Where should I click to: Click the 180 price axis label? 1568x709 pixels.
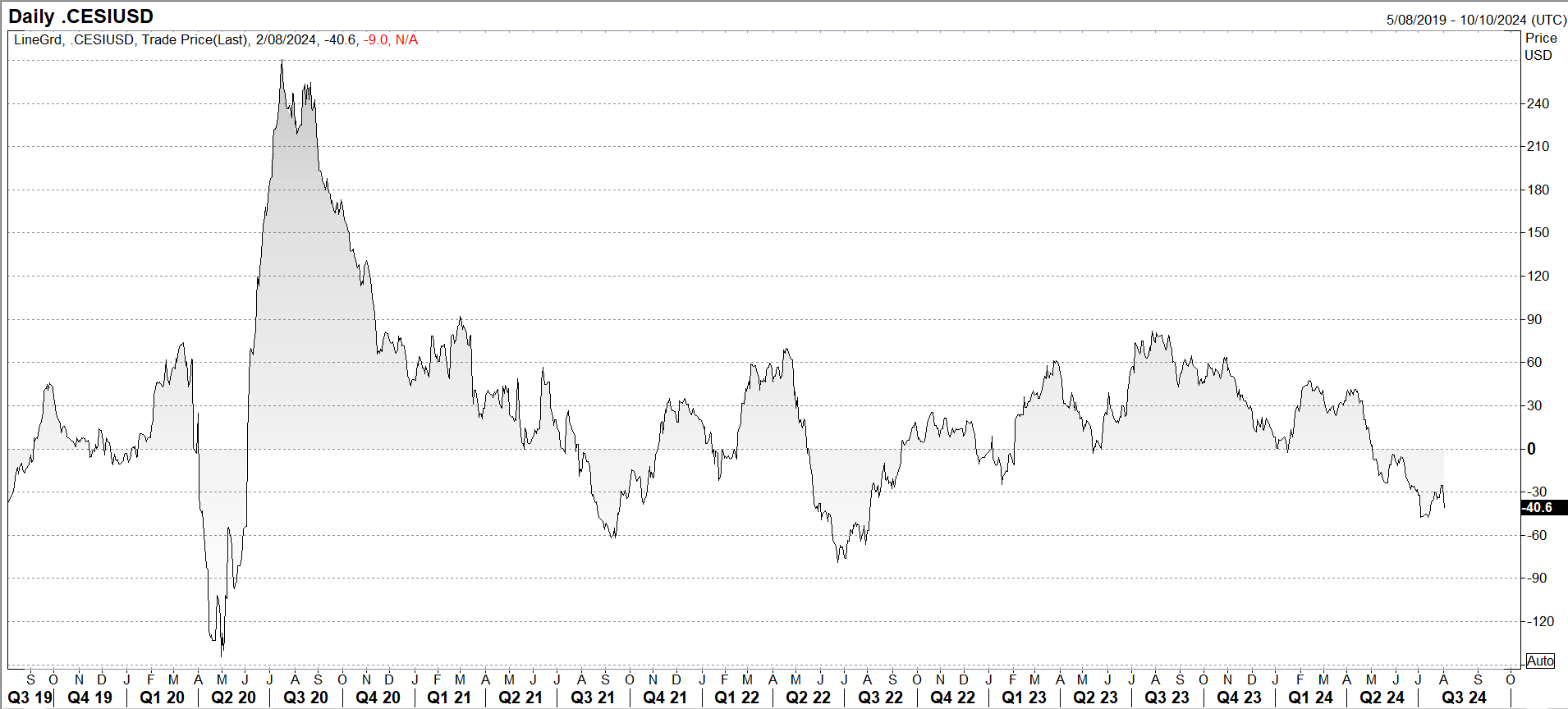(x=1538, y=190)
